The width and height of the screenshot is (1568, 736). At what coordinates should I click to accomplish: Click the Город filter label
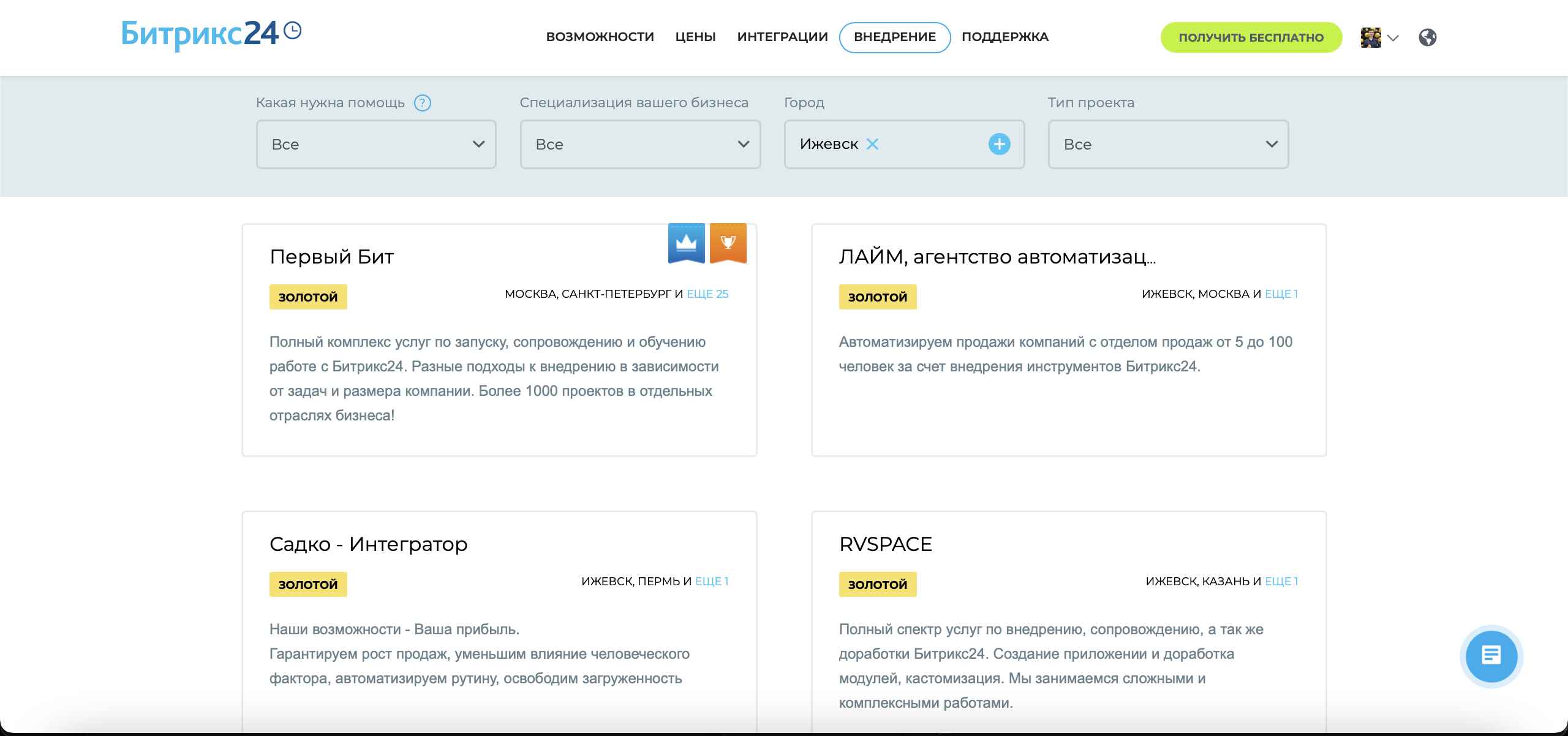tap(804, 102)
